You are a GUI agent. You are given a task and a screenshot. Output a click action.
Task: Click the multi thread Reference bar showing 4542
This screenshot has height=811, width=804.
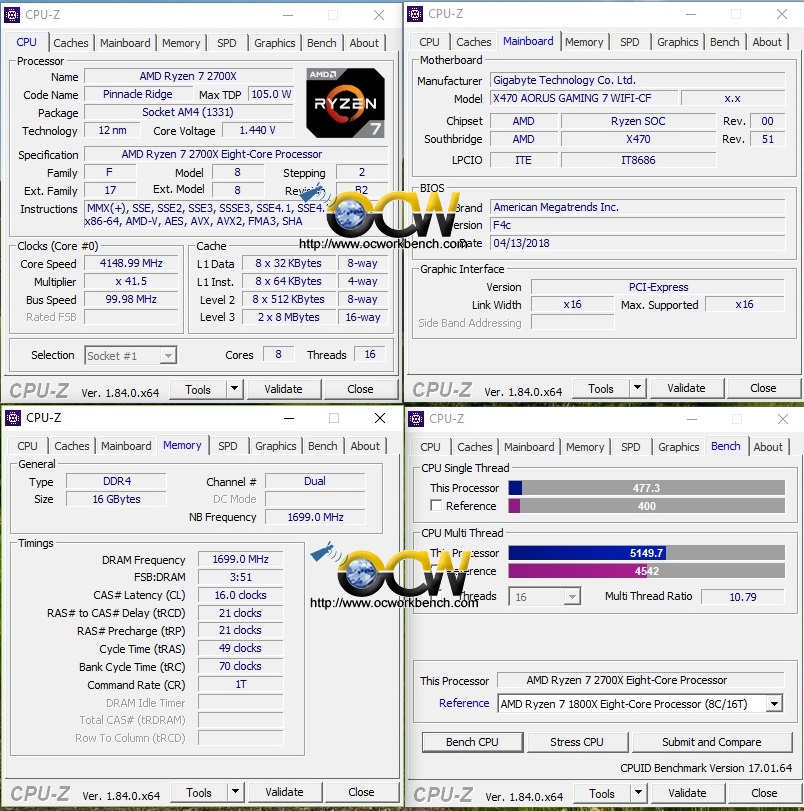(646, 571)
